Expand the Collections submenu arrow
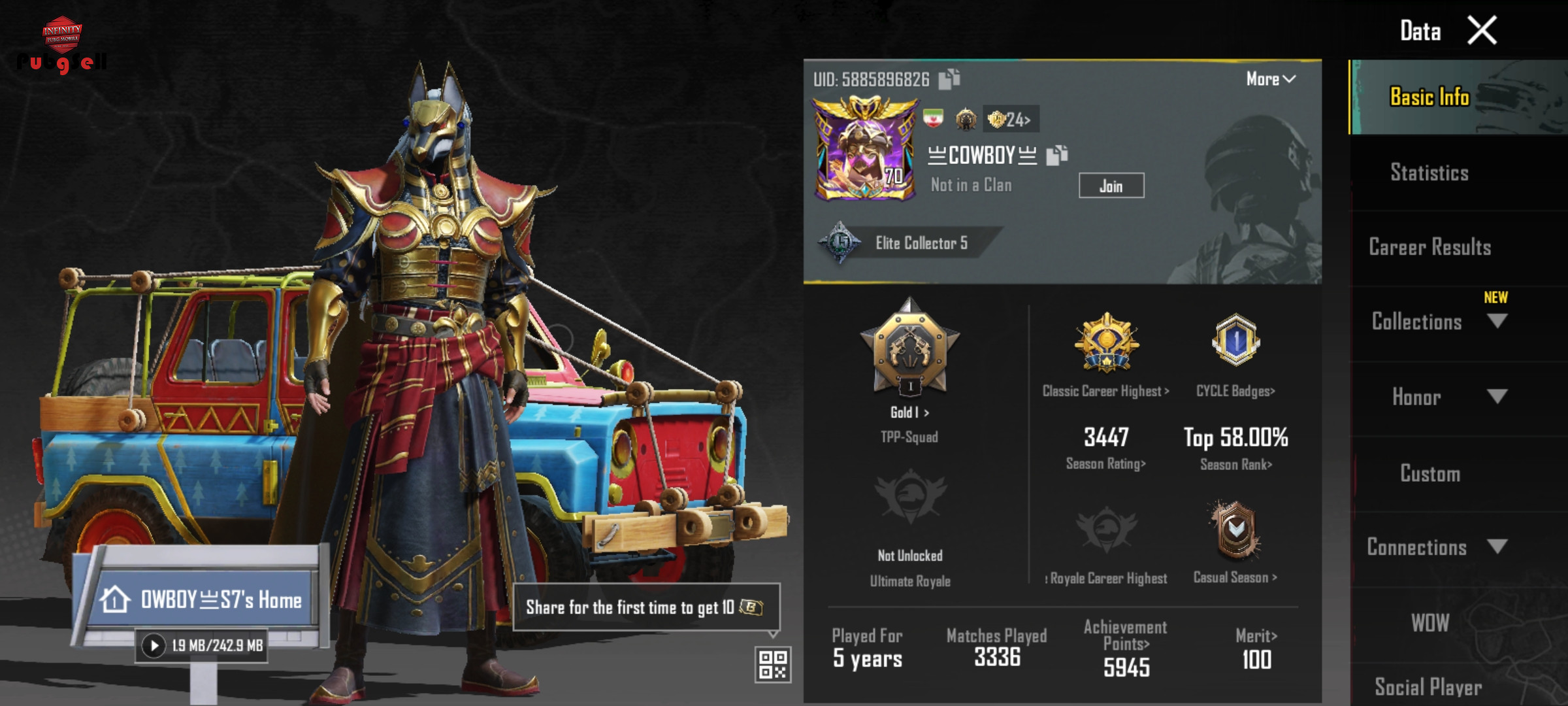Viewport: 1568px width, 706px height. click(x=1497, y=321)
